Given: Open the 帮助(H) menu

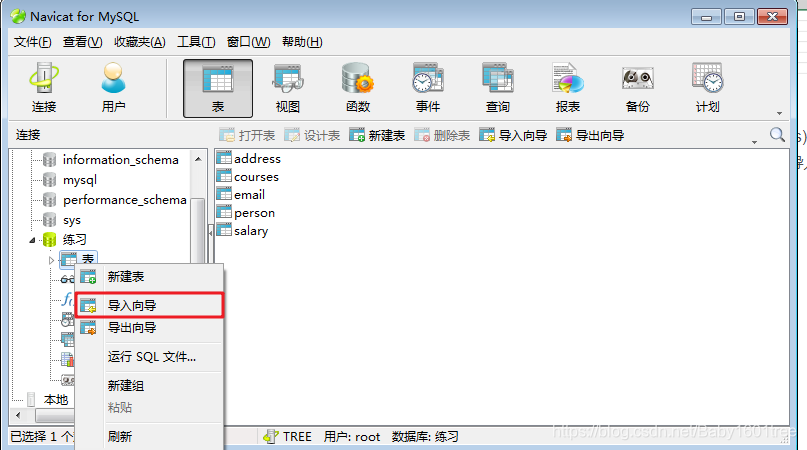Looking at the screenshot, I should [302, 42].
